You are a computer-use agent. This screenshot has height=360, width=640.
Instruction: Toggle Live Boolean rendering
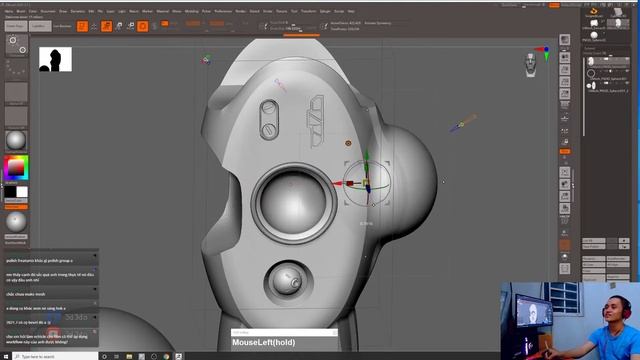pos(62,26)
